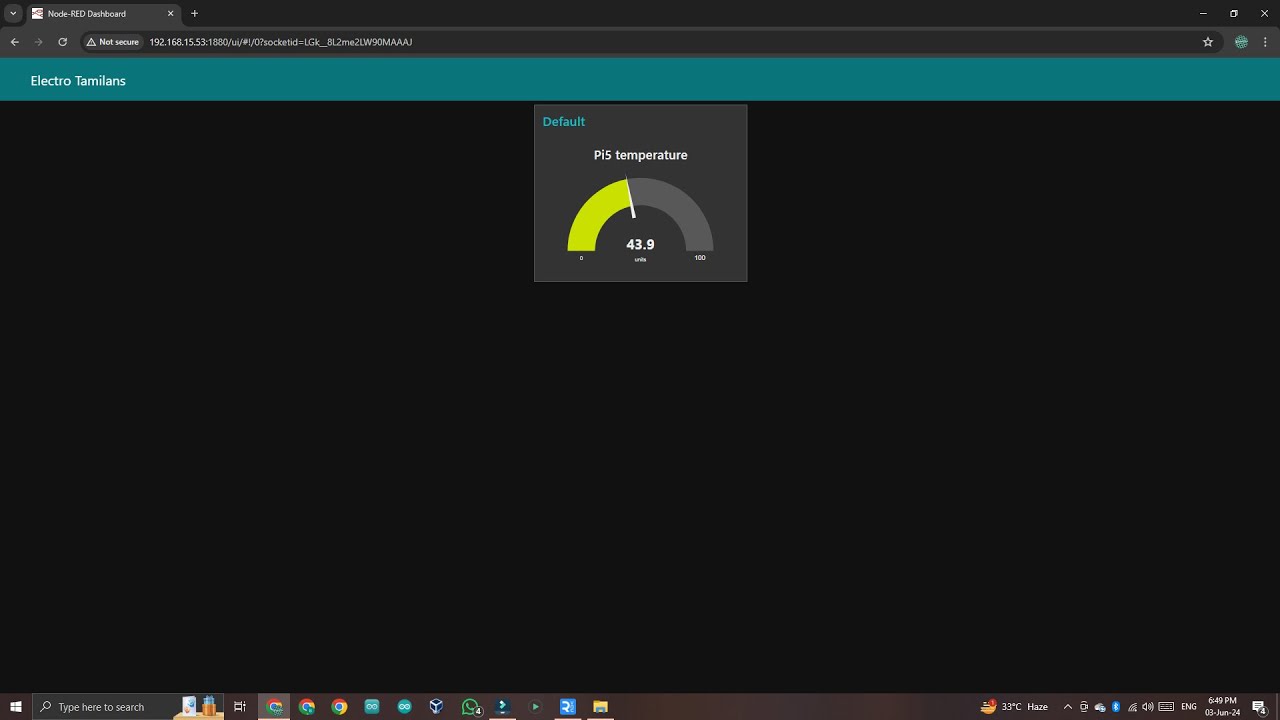Open a new browser tab

click(x=194, y=14)
